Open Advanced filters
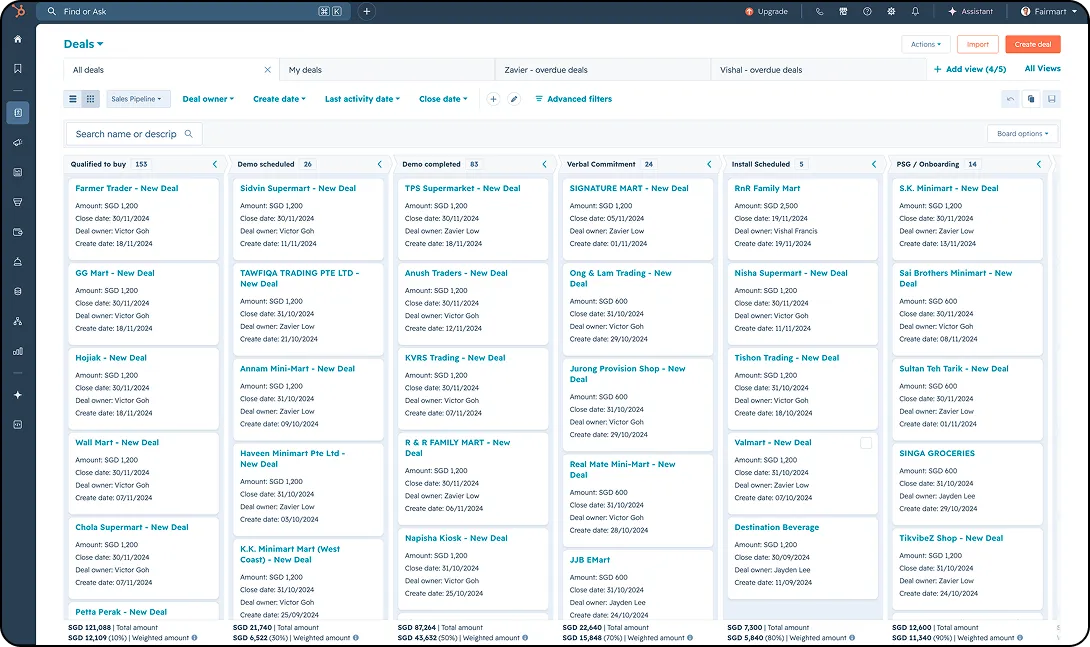 (574, 99)
